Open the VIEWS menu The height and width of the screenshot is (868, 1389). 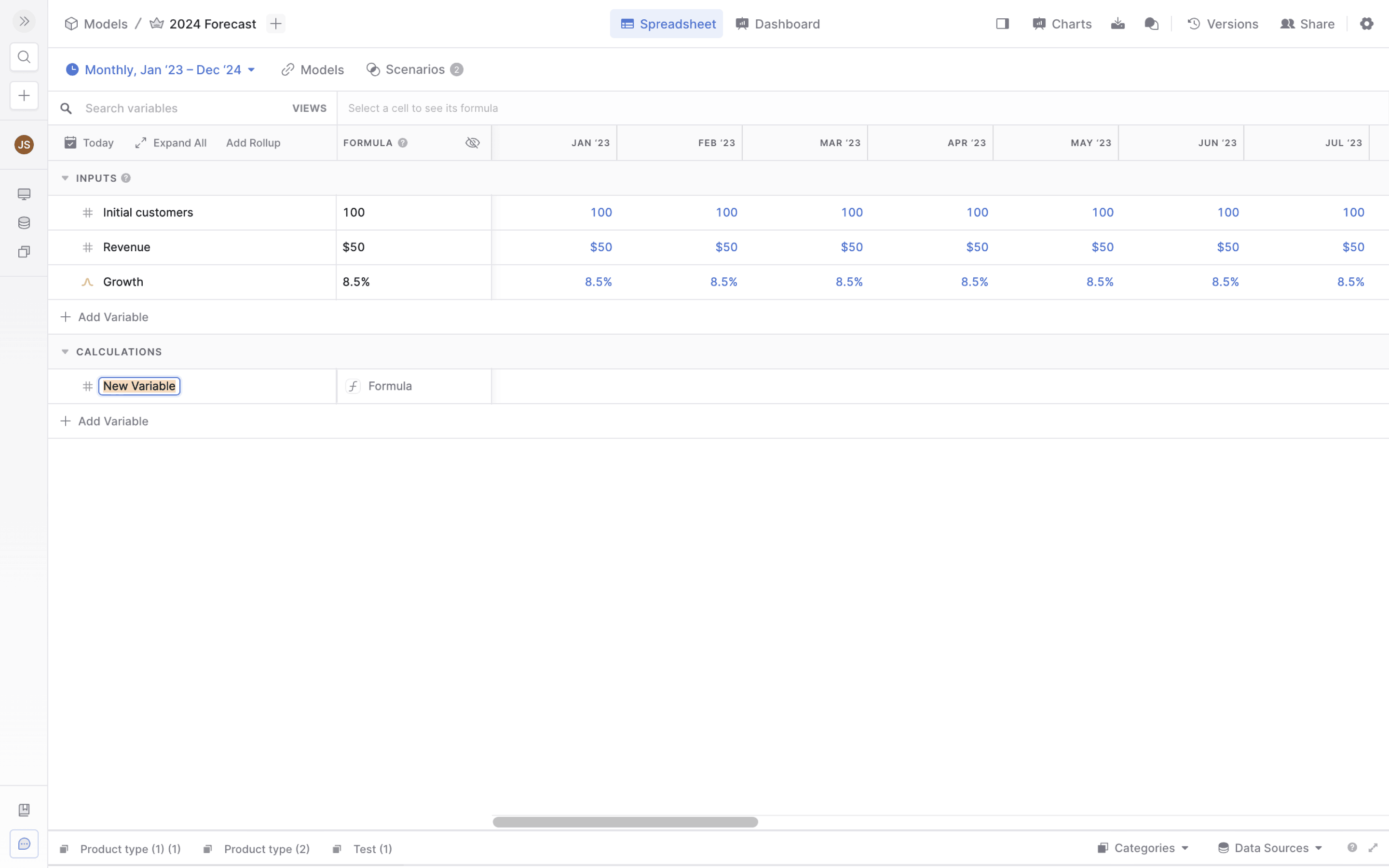pyautogui.click(x=309, y=108)
